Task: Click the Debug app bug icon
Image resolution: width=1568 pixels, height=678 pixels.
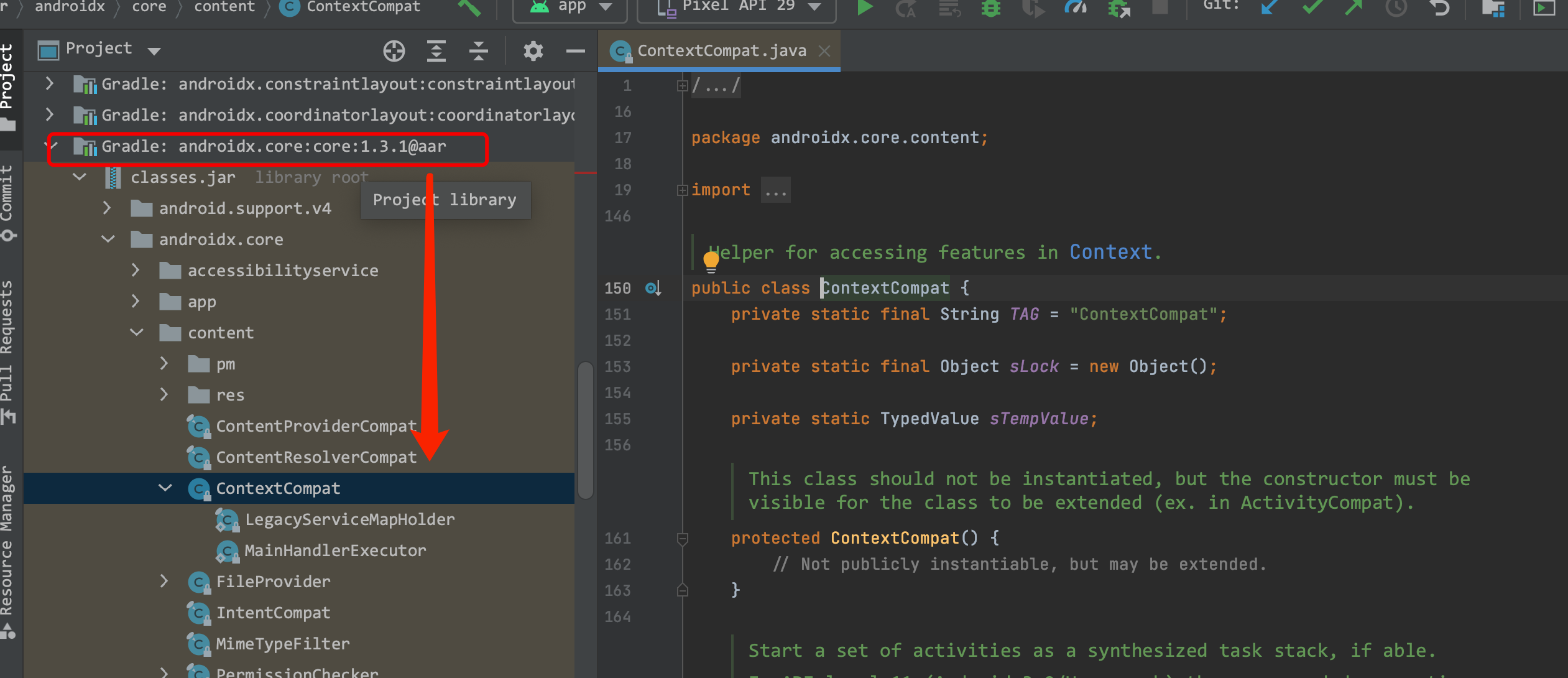Action: [991, 7]
